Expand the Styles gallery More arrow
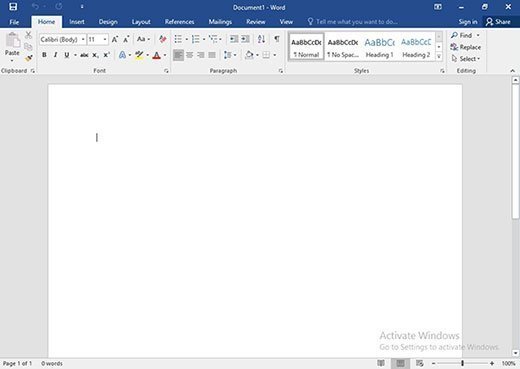Image resolution: width=520 pixels, height=369 pixels. tap(439, 57)
